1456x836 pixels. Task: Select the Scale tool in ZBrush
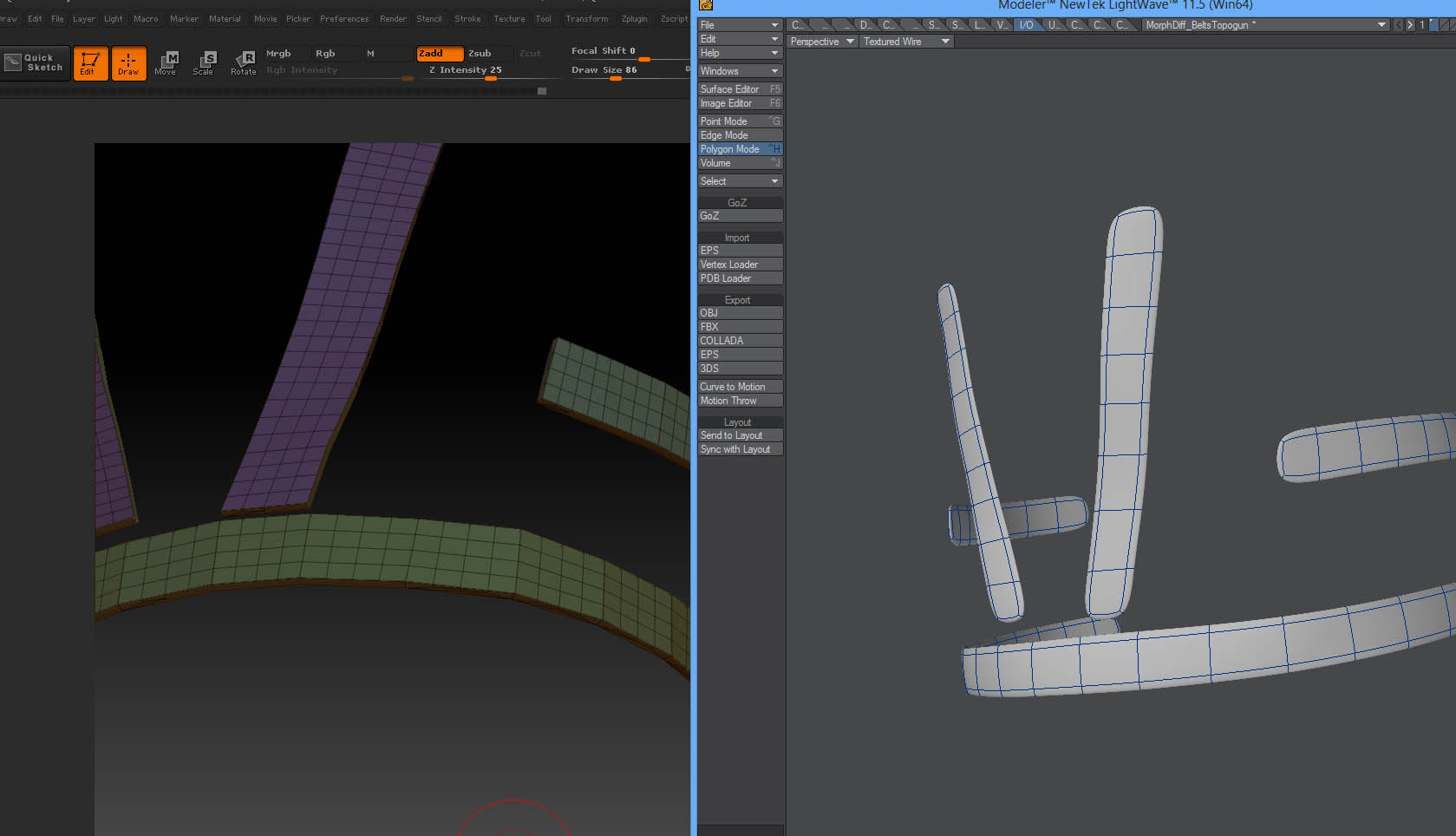[204, 62]
